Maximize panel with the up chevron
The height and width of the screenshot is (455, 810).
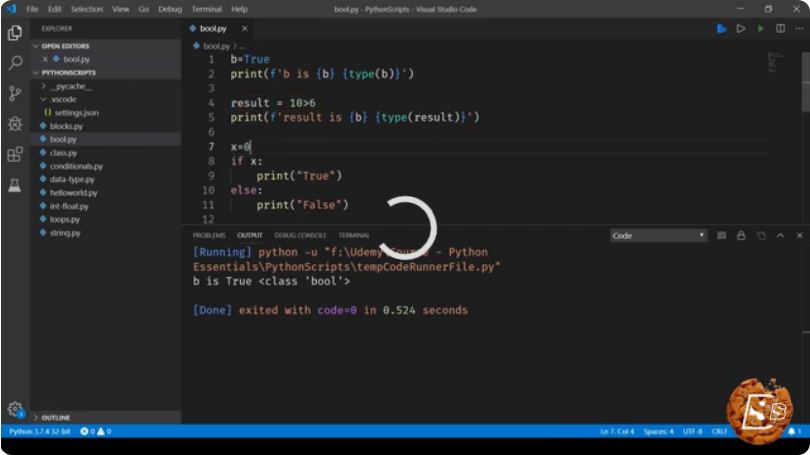pos(780,236)
